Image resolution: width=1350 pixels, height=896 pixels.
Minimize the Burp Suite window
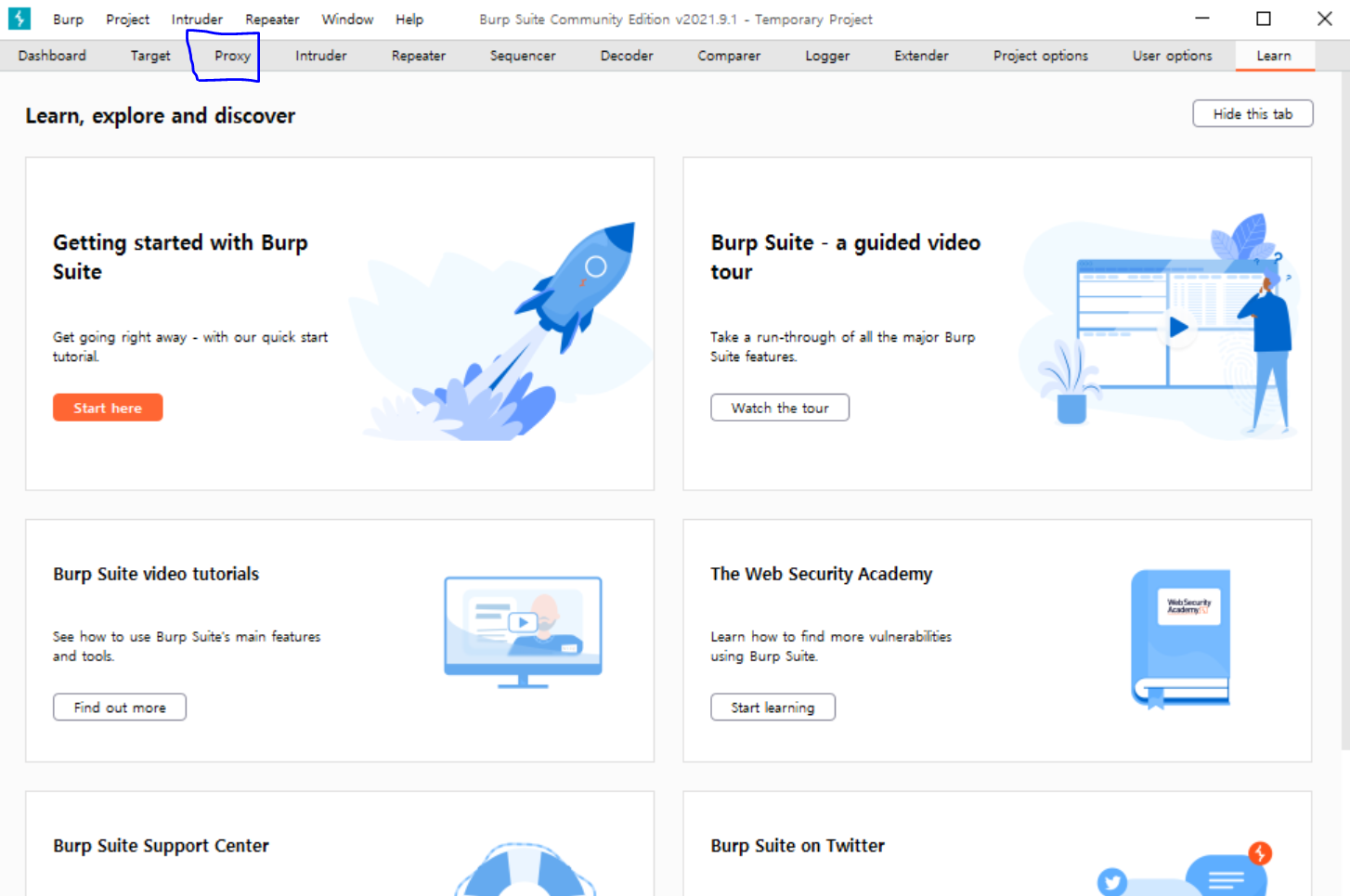(1201, 19)
